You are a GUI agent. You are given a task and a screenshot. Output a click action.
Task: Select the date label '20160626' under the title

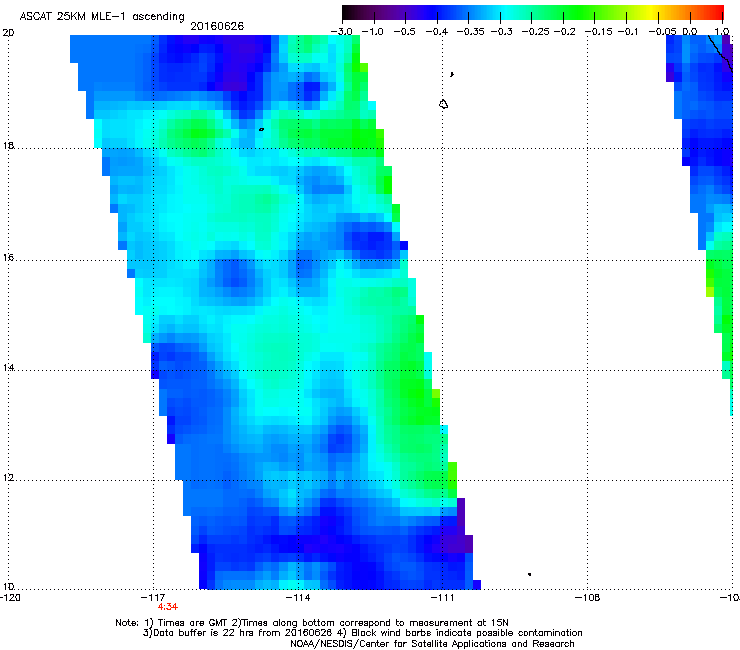coord(217,26)
